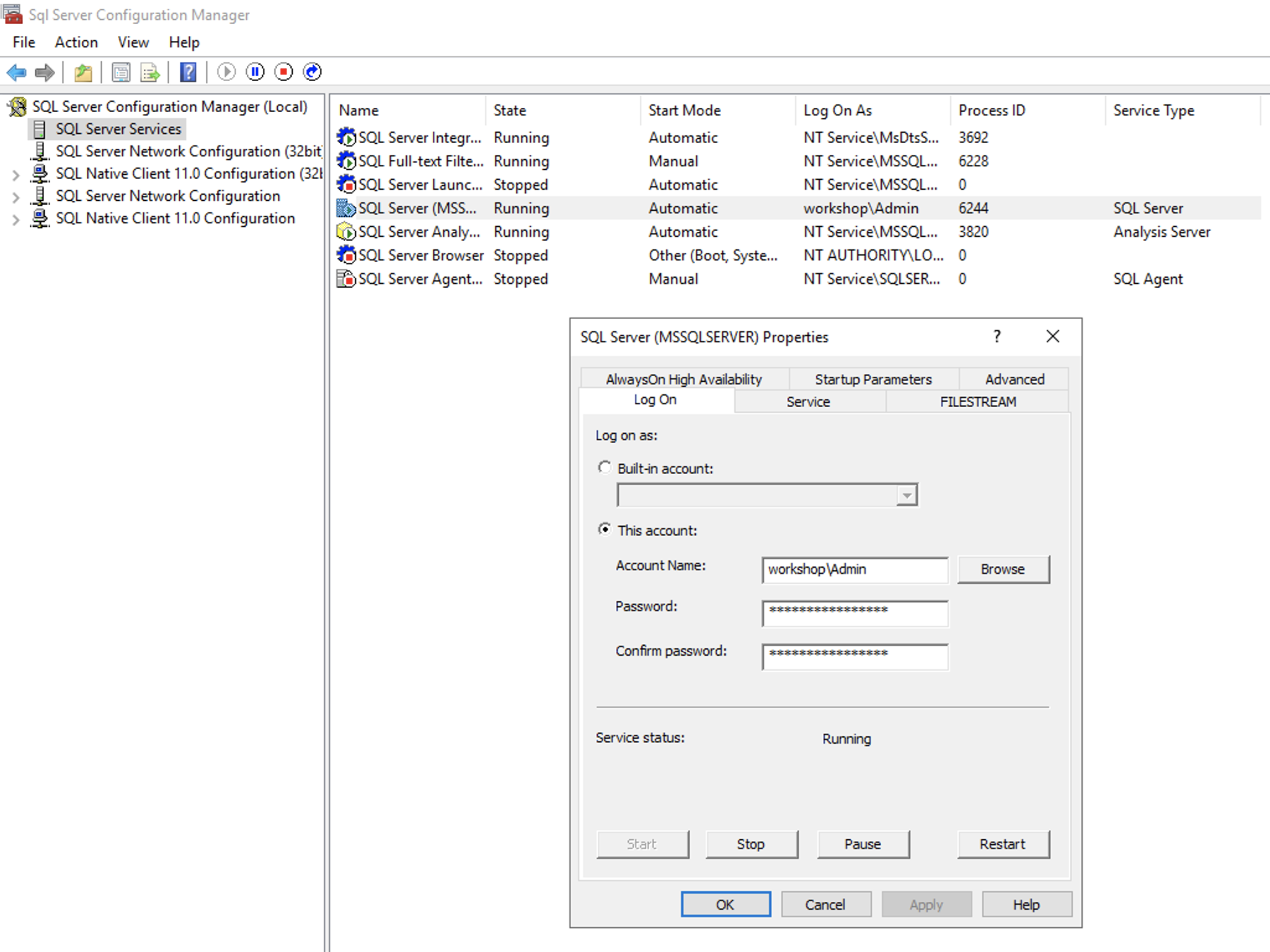Sort by the Log On As column header
The width and height of the screenshot is (1270, 952).
pos(873,110)
